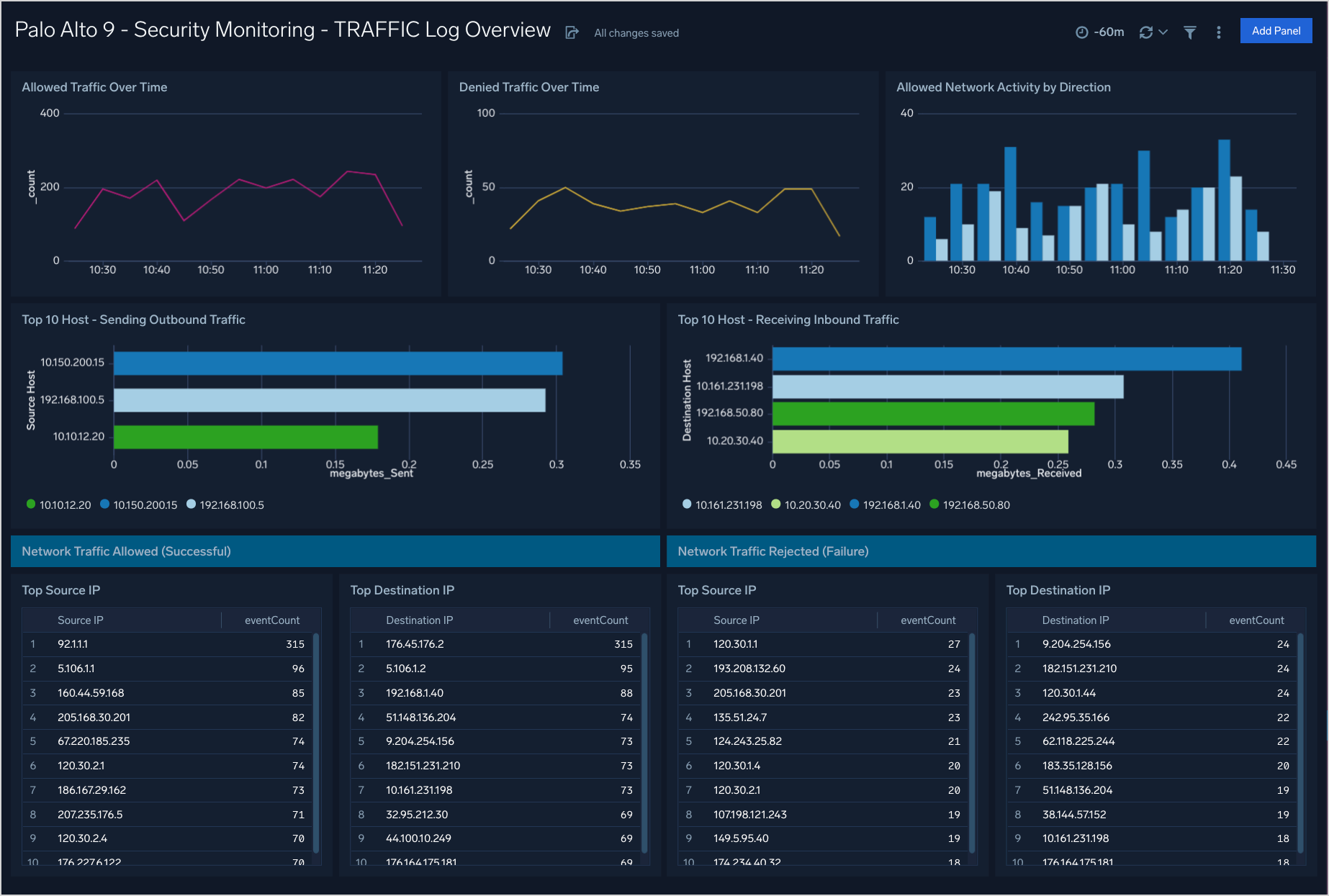The image size is (1329, 896).
Task: Toggle the 10.10.12.20 legend entry
Action: [x=66, y=504]
